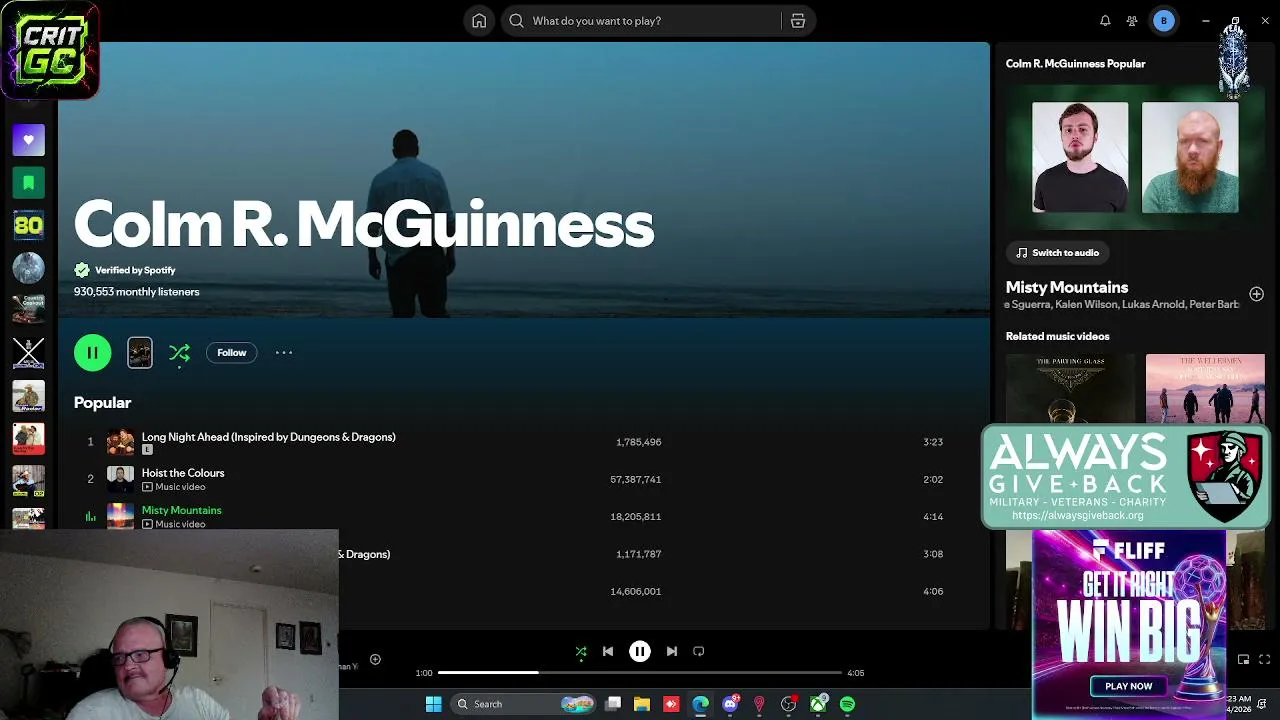
Task: Open the crossed-swords playlist in sidebar
Action: pos(28,352)
